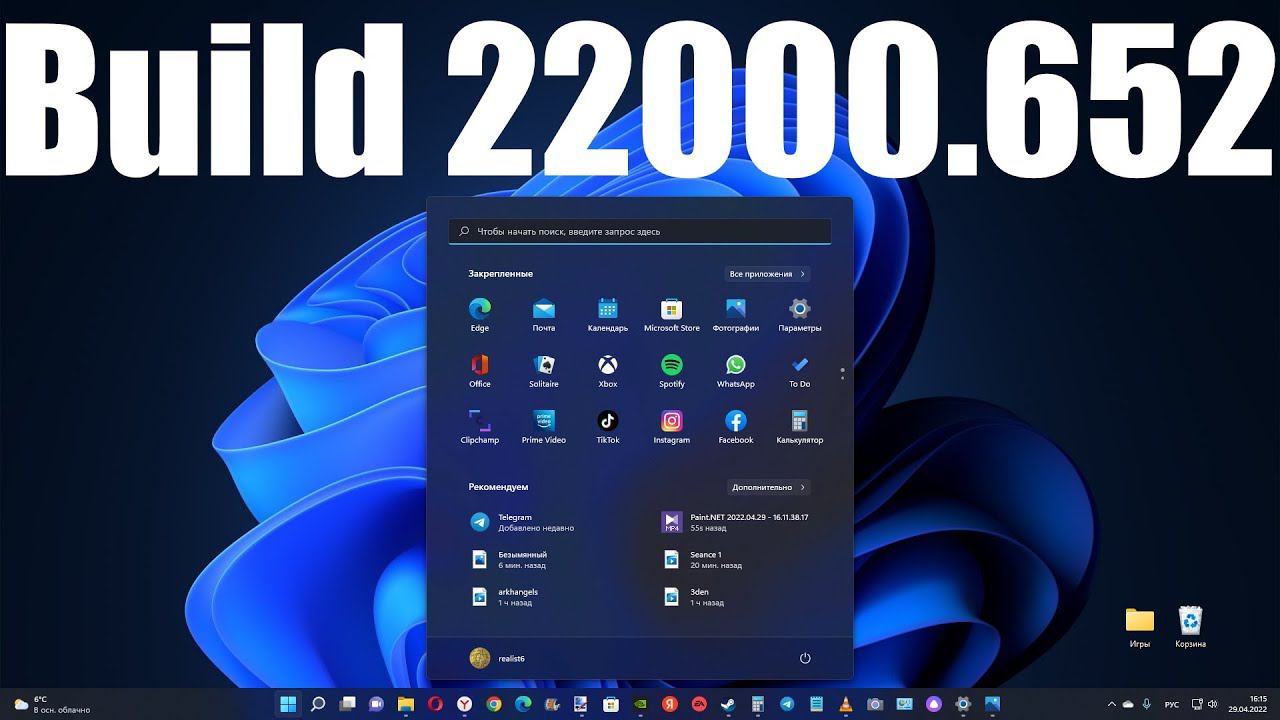Open volume controls from the speaker icon
The height and width of the screenshot is (720, 1280).
pos(1214,704)
